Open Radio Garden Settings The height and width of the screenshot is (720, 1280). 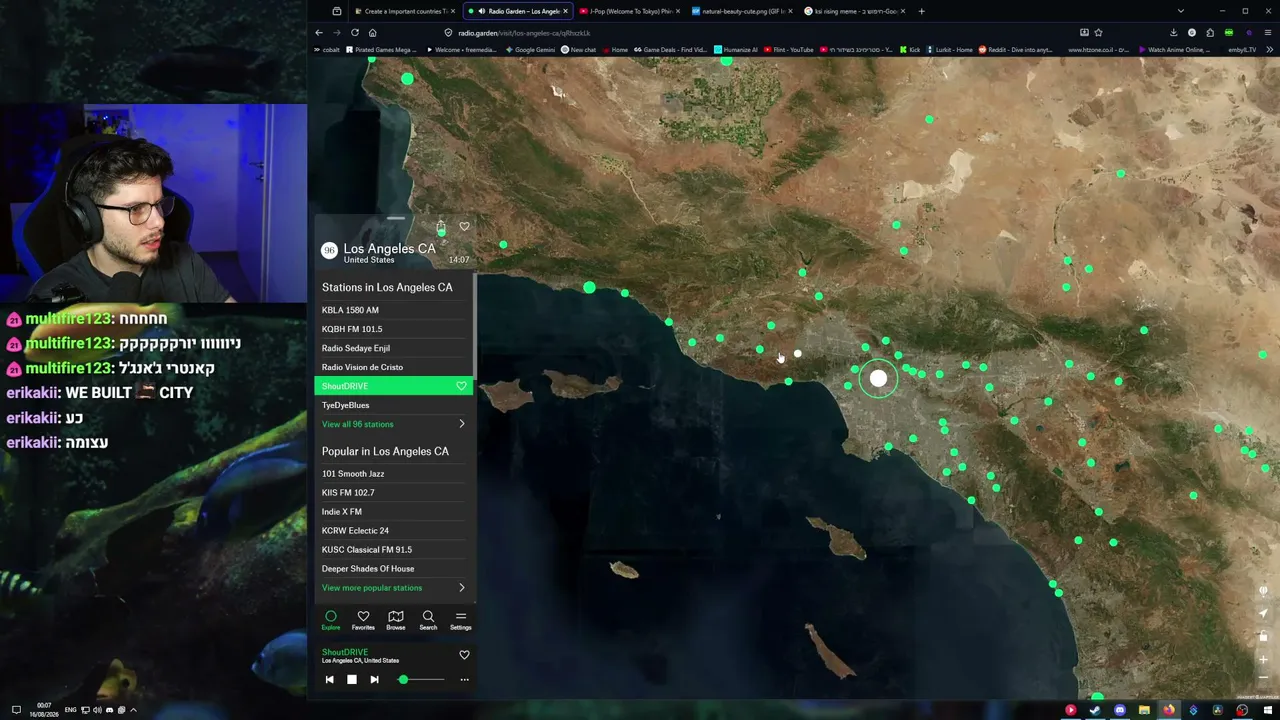[x=460, y=620]
